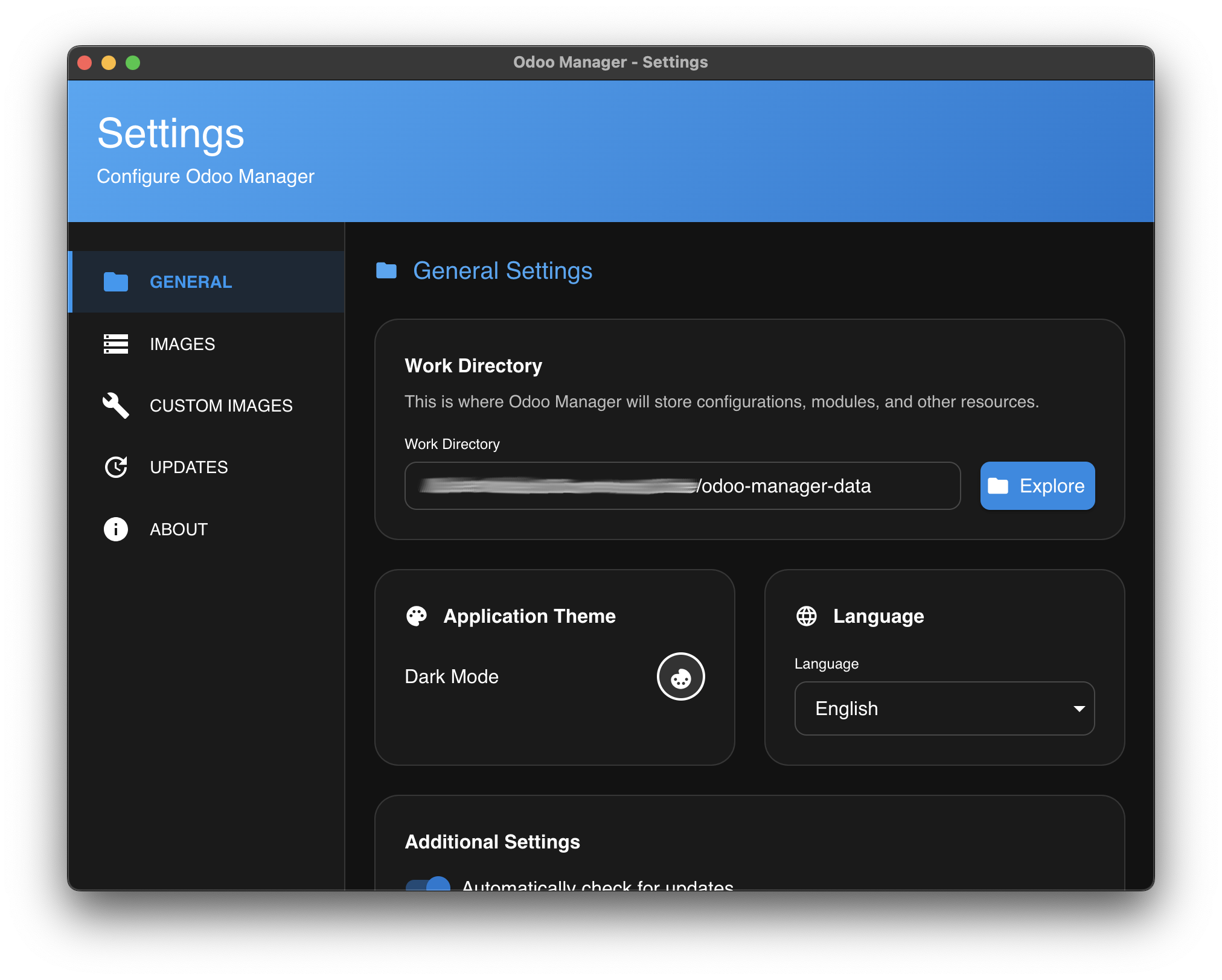Open the Images section
This screenshot has height=980, width=1222.
tap(182, 343)
